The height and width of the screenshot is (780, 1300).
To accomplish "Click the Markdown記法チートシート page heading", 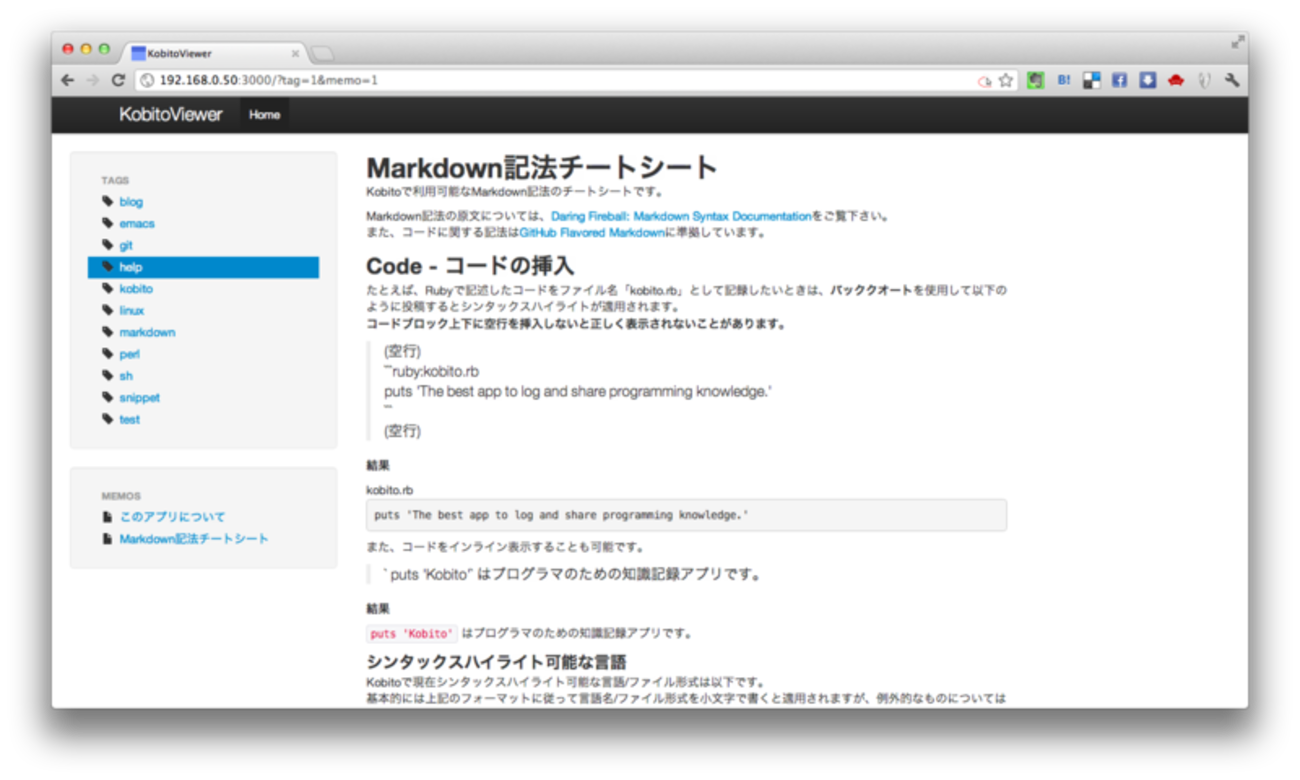I will click(542, 168).
